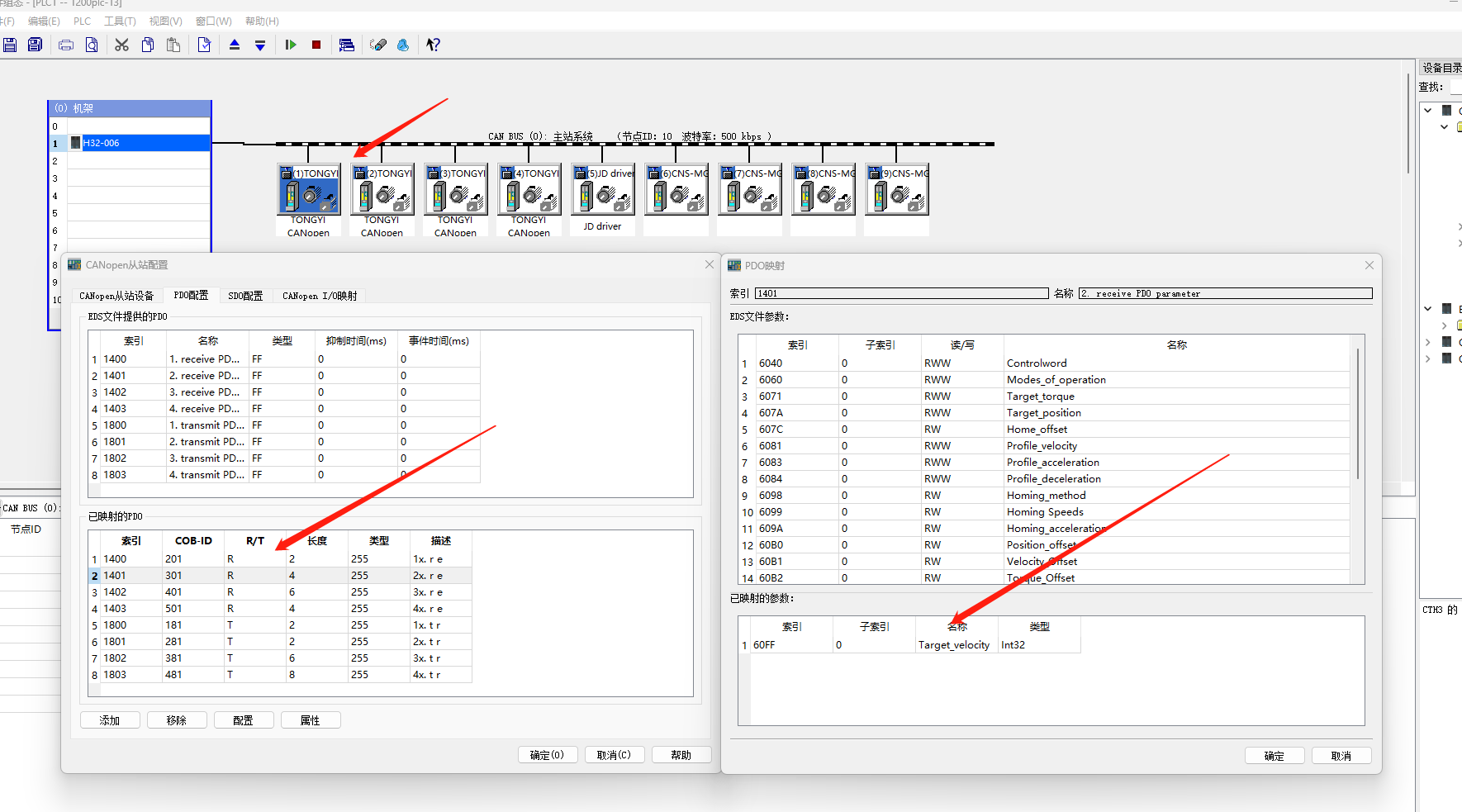Image resolution: width=1462 pixels, height=812 pixels.
Task: Click the Download down-arrow icon
Action: [x=260, y=45]
